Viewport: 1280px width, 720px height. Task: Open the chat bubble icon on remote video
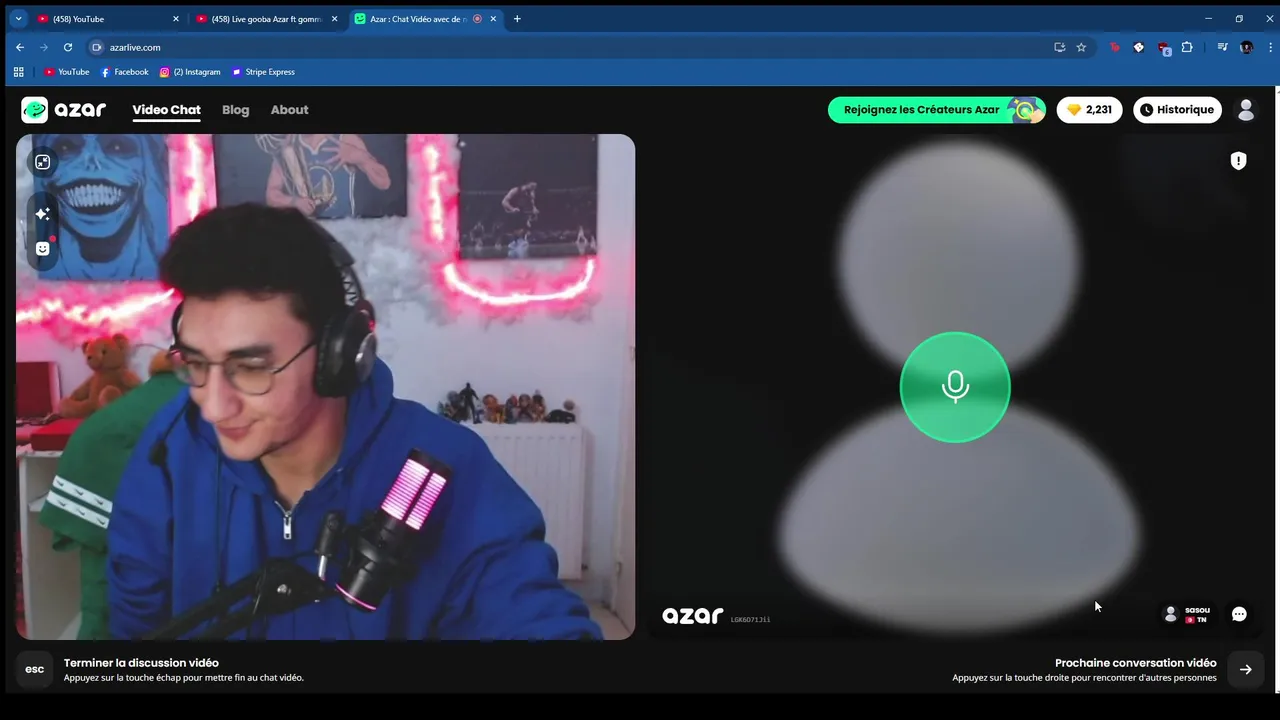click(x=1239, y=614)
